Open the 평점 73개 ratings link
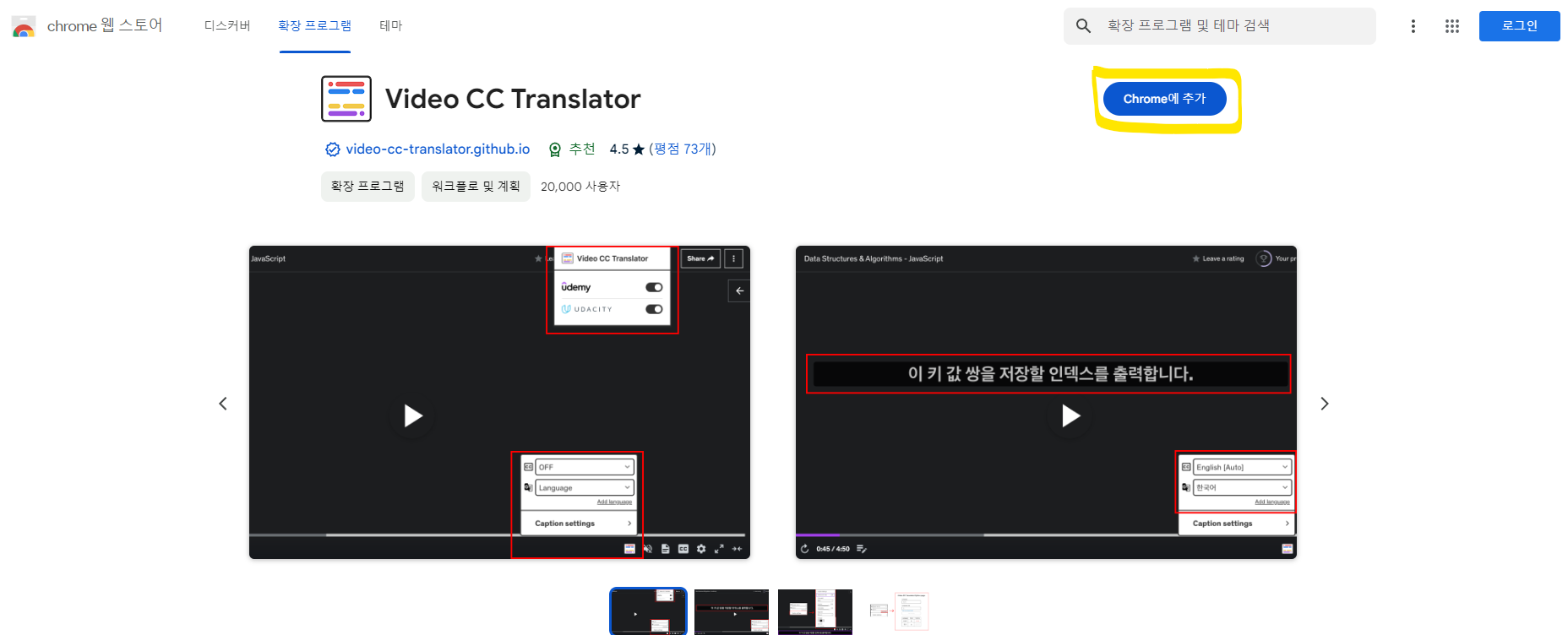 coord(683,149)
